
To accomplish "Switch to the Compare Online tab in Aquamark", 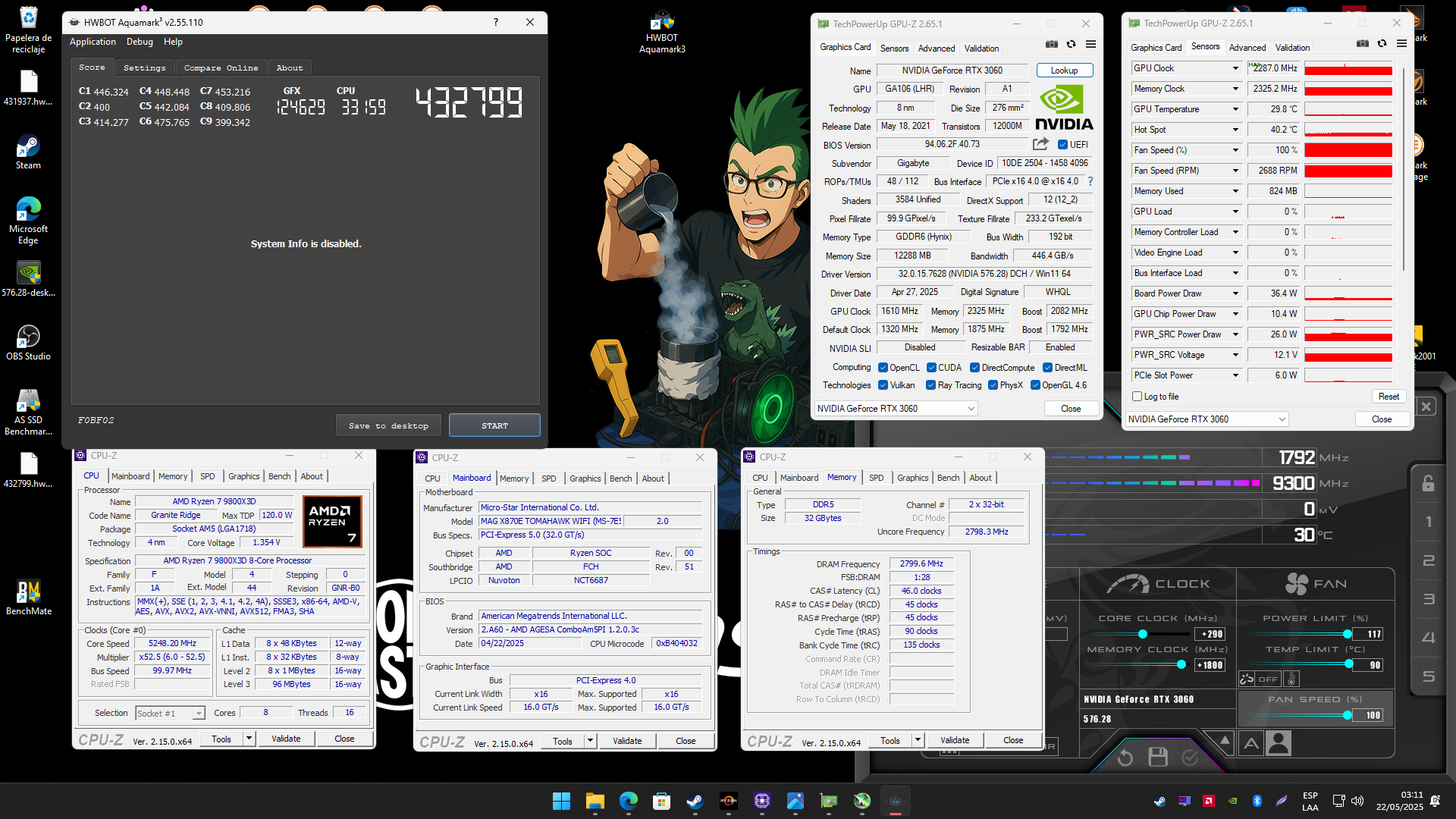I will 221,67.
